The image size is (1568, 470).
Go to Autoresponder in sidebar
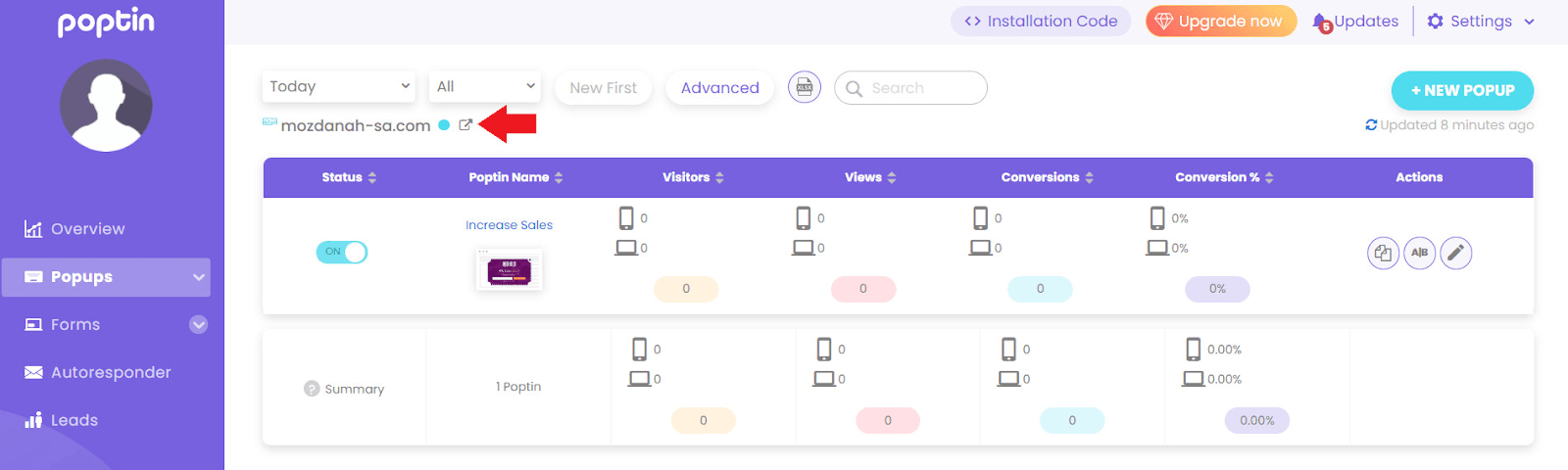[110, 373]
